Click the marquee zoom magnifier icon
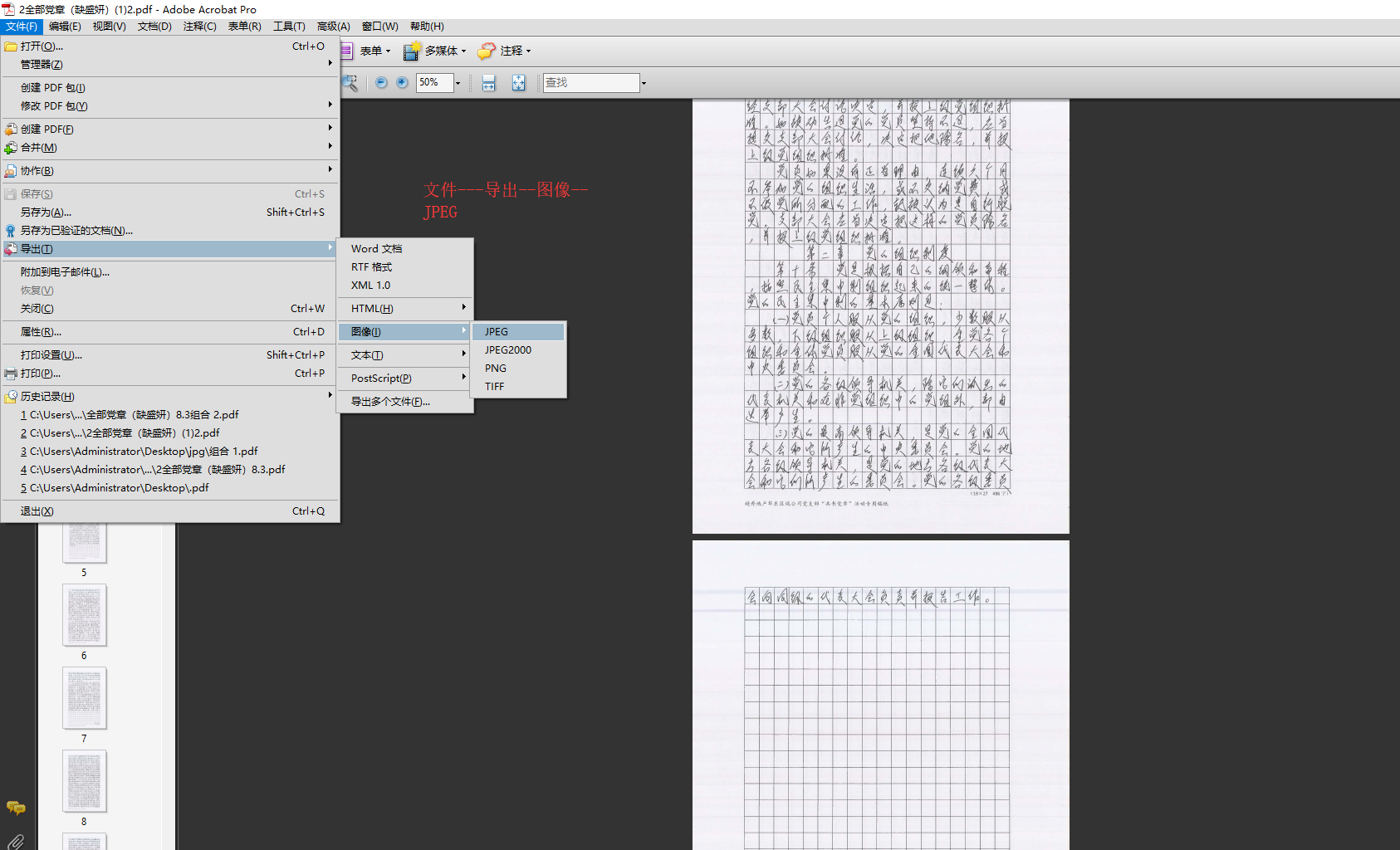The width and height of the screenshot is (1400, 850). (350, 83)
